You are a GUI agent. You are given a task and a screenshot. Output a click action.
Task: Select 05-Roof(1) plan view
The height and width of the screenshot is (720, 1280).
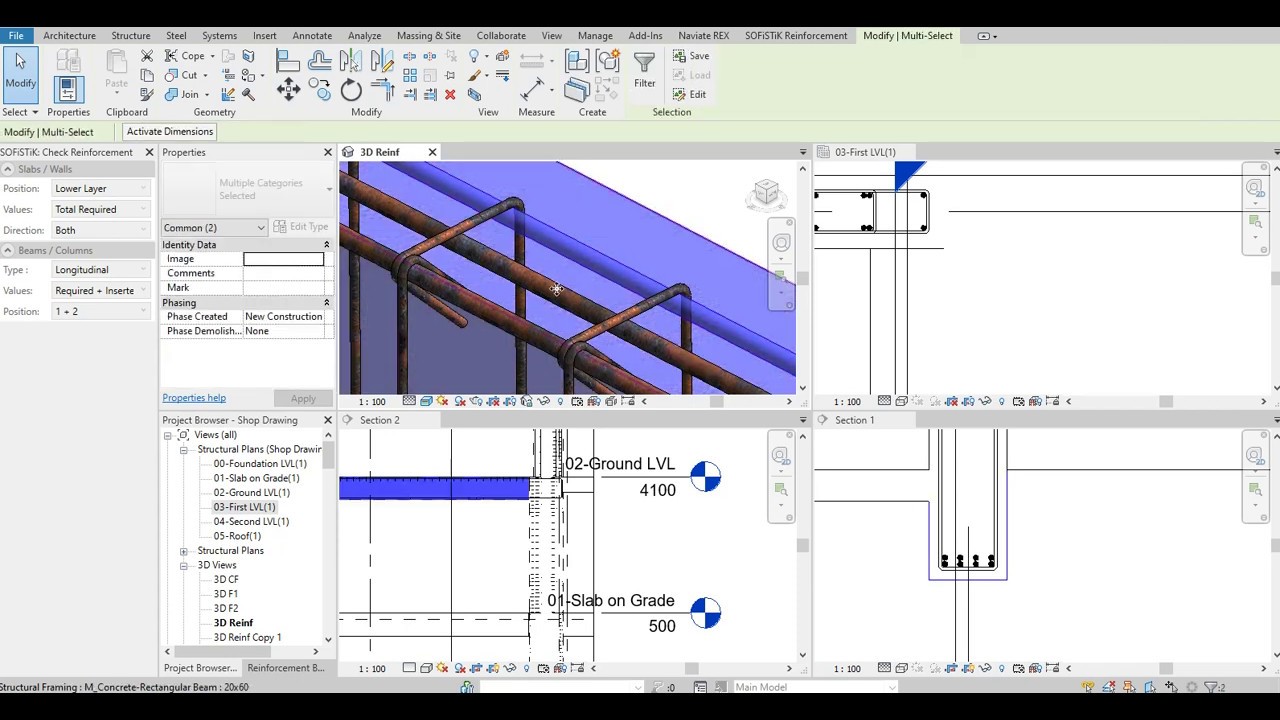coord(237,536)
